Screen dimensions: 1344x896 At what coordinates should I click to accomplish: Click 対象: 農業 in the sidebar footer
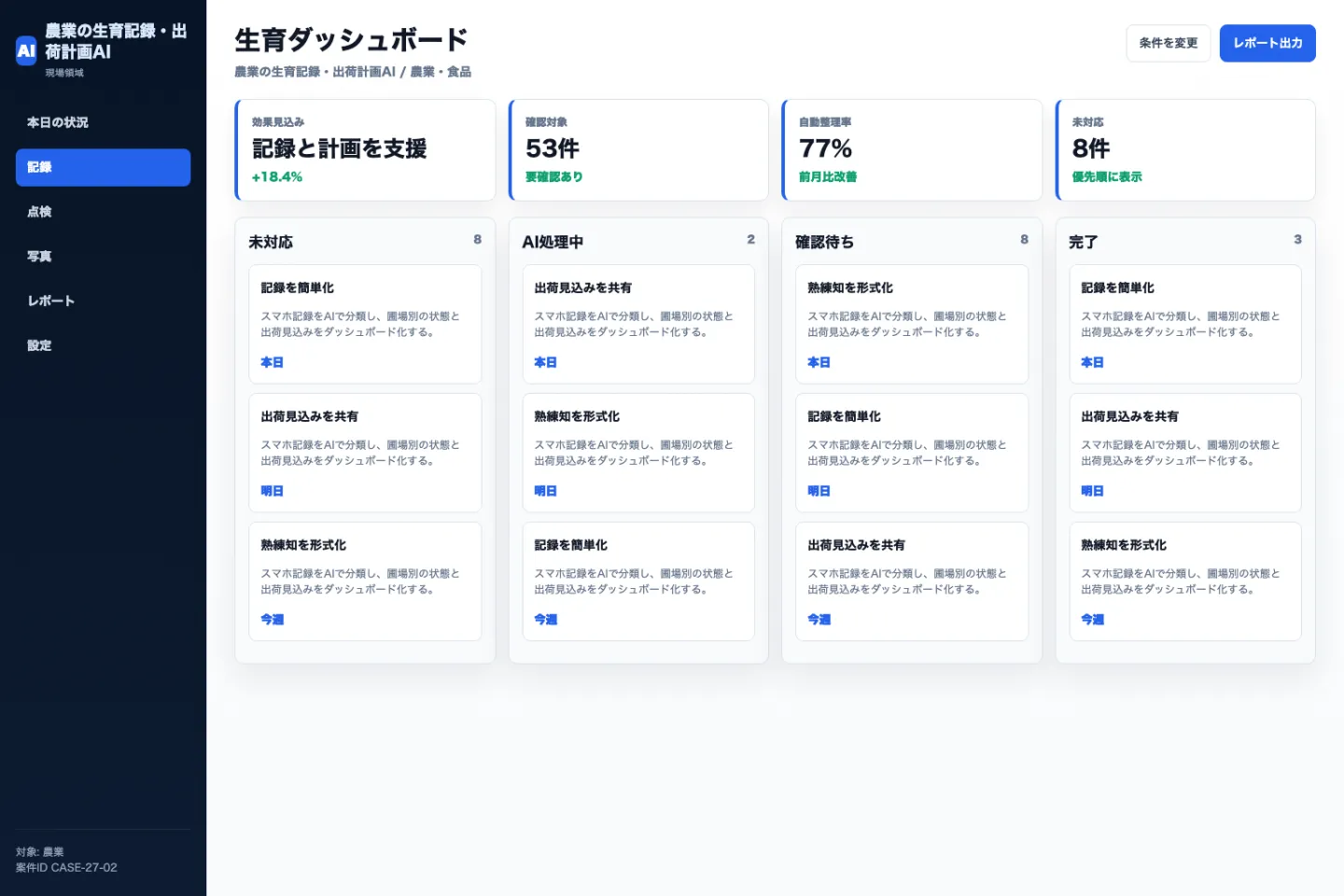pyautogui.click(x=40, y=852)
